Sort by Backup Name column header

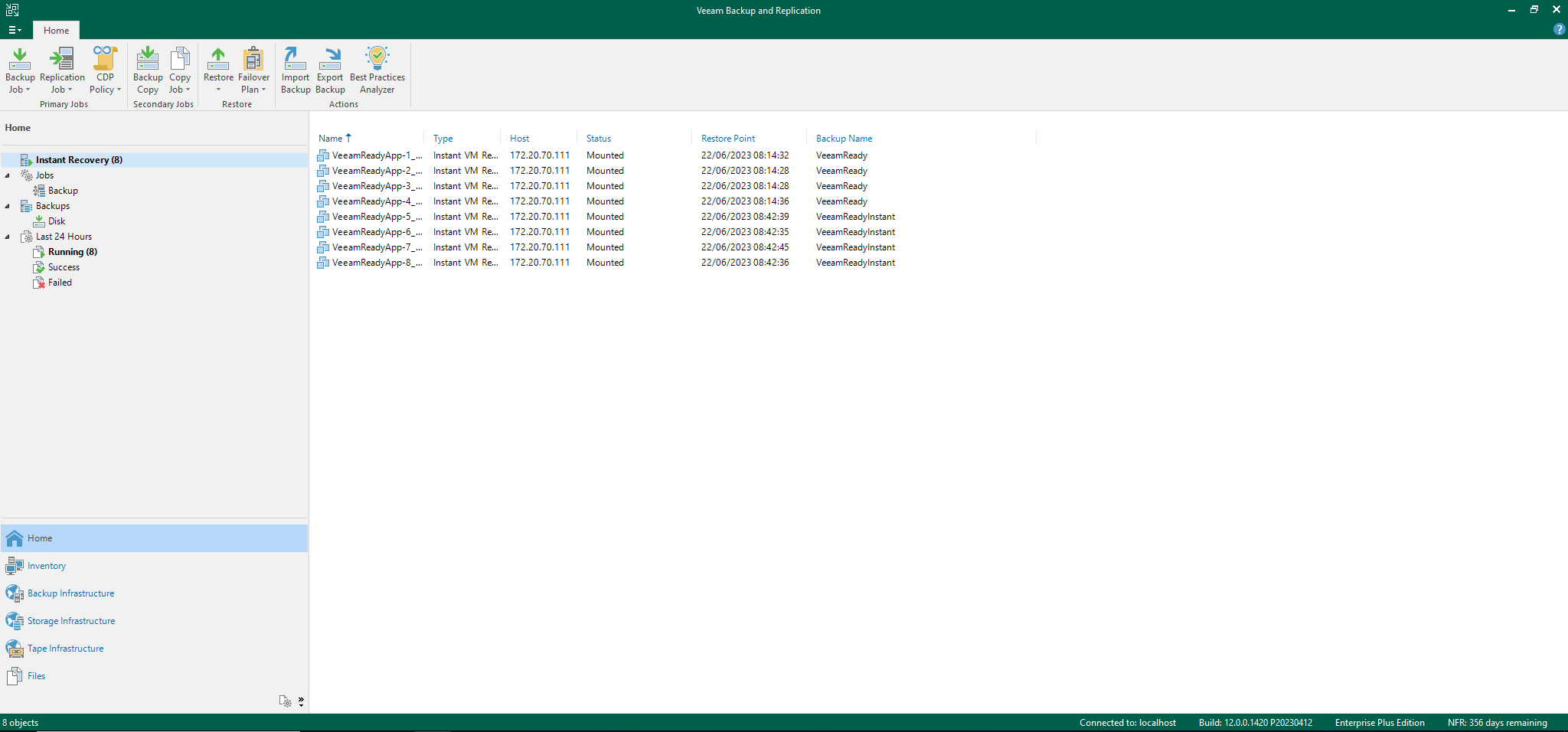tap(922, 139)
